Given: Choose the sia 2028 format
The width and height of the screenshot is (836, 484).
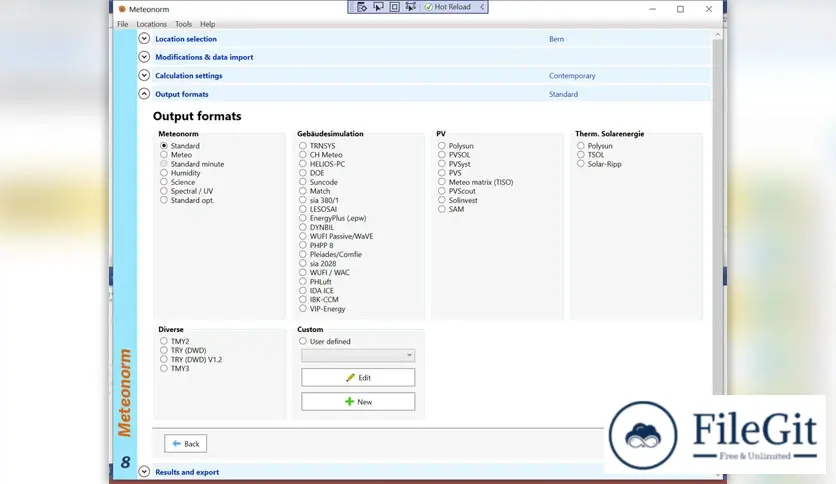Looking at the screenshot, I should (x=318, y=263).
